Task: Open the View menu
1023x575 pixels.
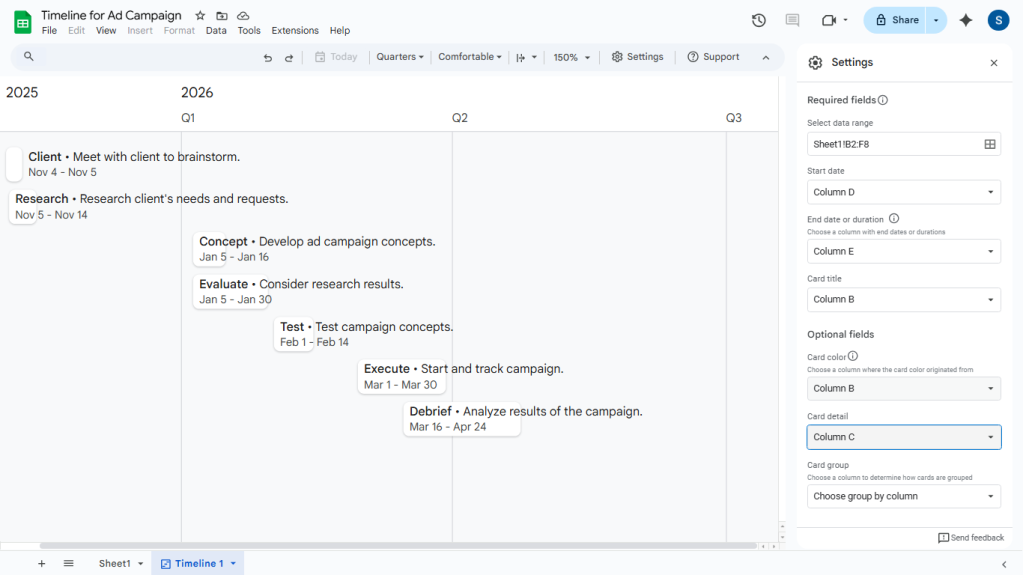Action: coord(106,31)
